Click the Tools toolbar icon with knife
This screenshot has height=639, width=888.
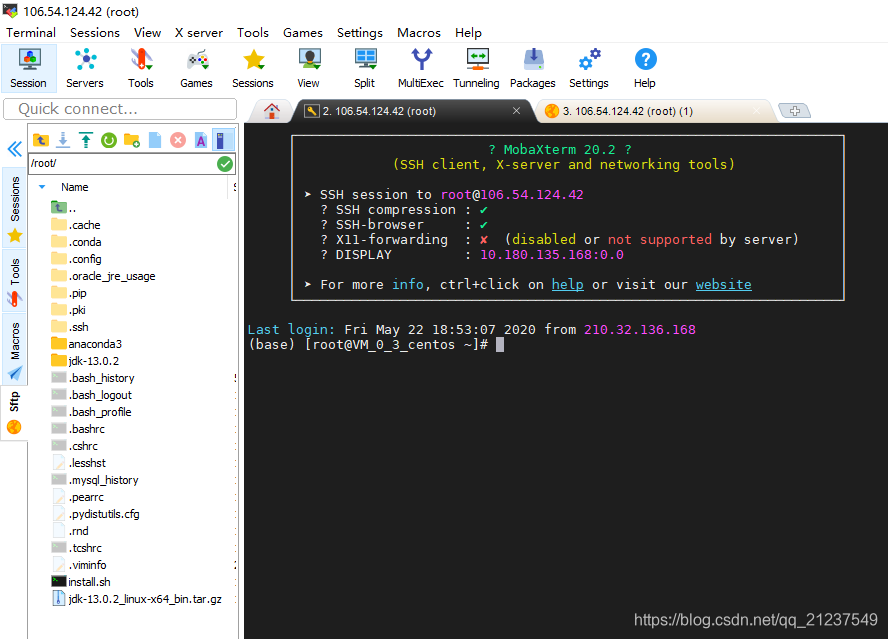click(x=140, y=69)
